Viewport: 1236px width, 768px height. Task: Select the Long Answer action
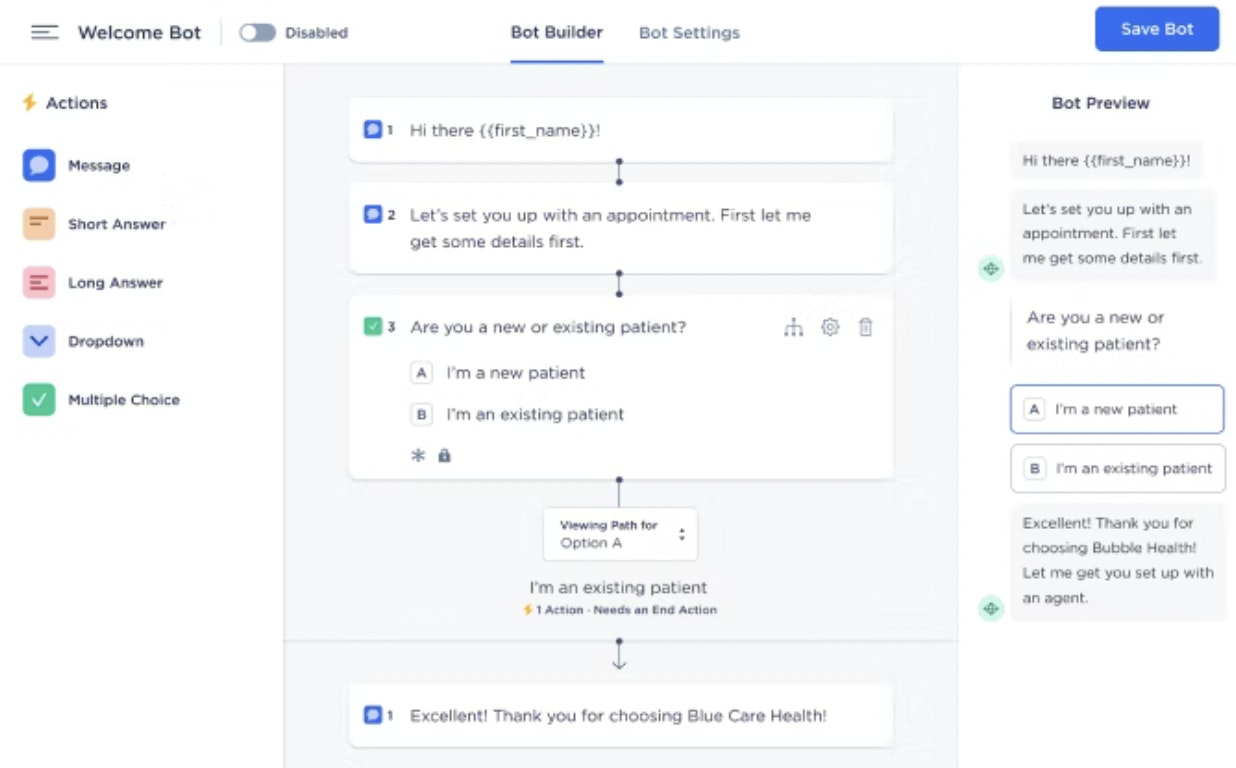(114, 282)
